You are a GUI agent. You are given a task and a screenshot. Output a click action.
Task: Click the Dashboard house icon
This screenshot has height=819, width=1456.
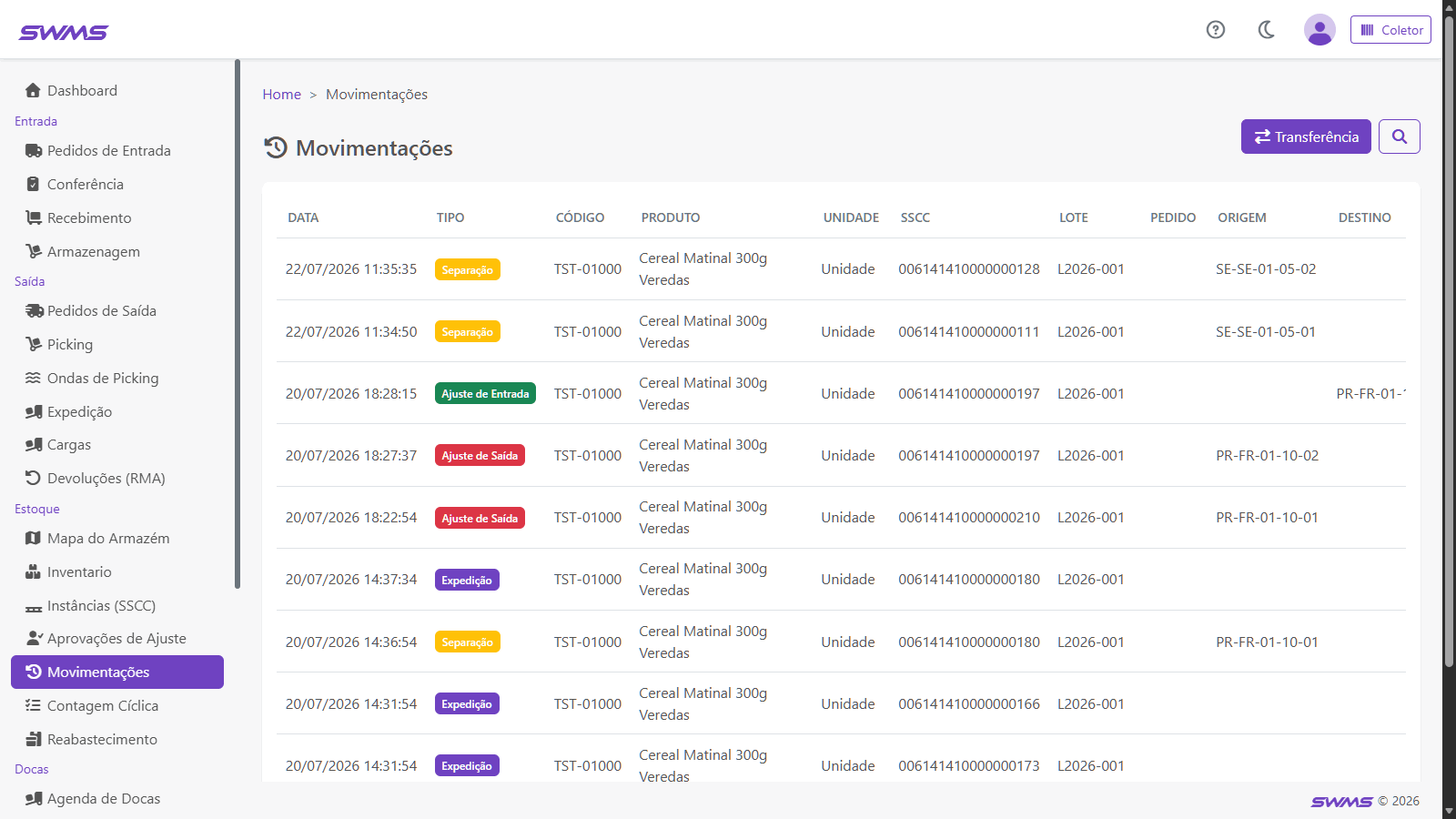(x=33, y=90)
